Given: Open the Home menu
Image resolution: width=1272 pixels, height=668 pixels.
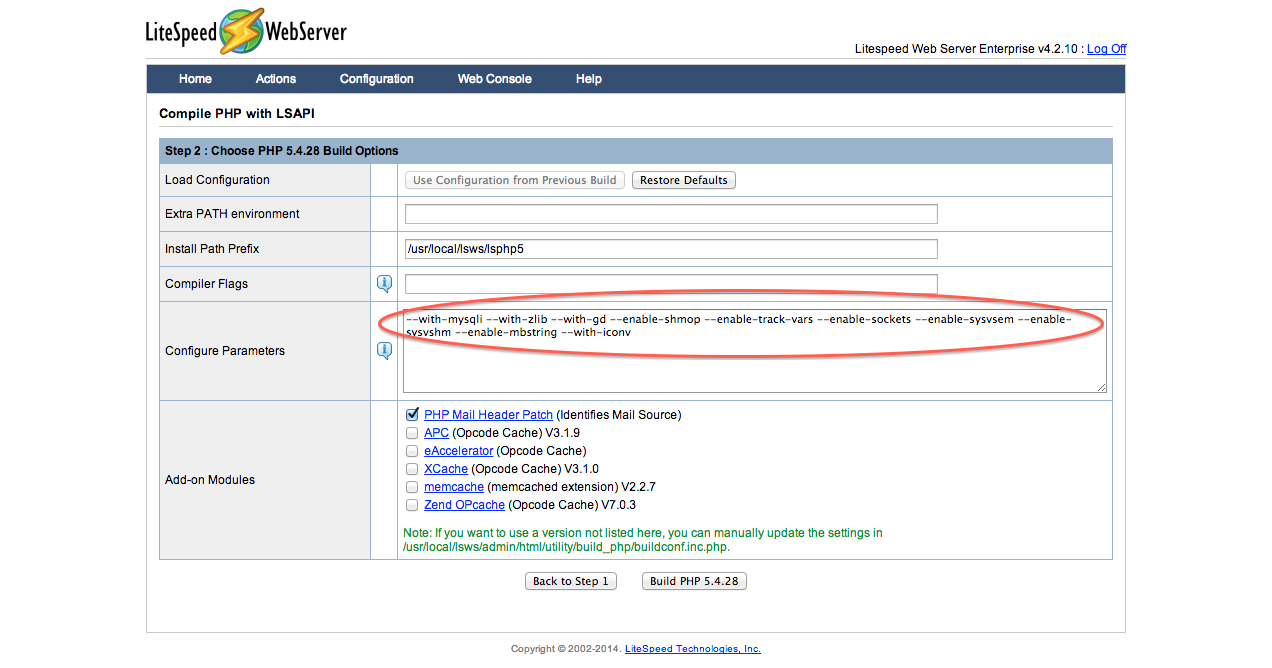Looking at the screenshot, I should [195, 79].
